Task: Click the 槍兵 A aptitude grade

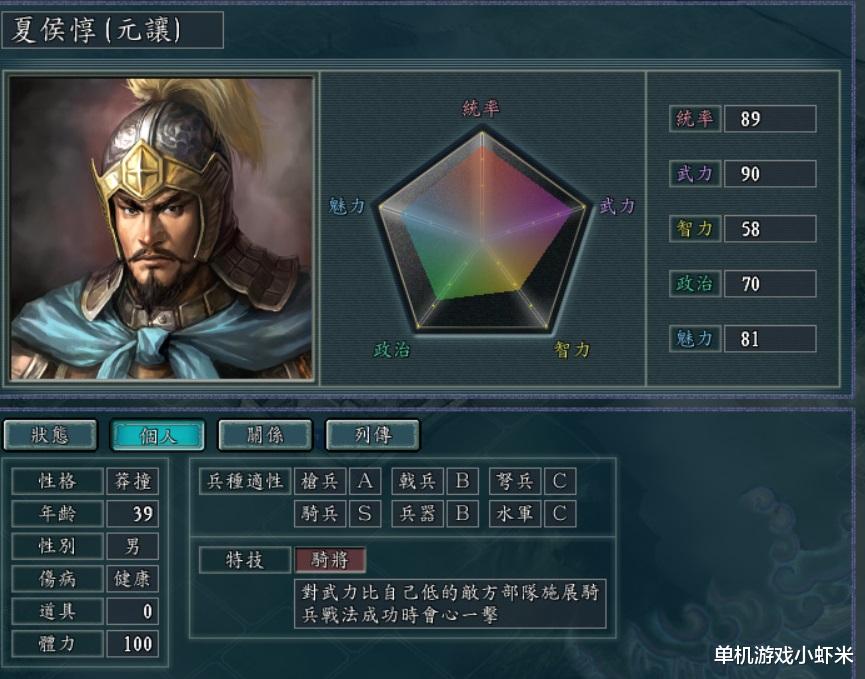Action: point(365,481)
